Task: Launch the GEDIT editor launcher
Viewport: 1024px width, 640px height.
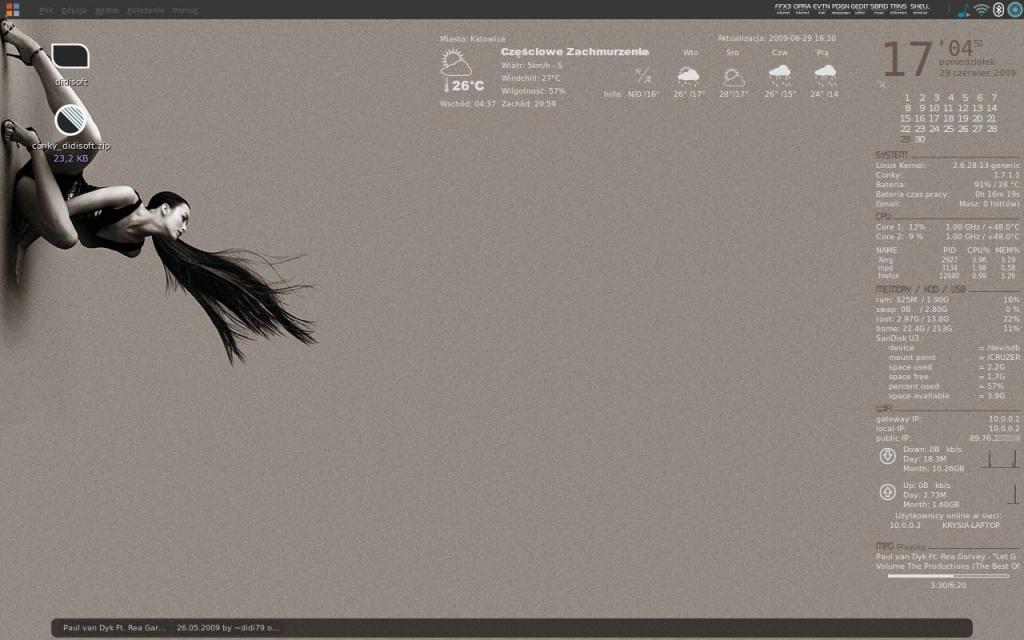Action: click(859, 8)
